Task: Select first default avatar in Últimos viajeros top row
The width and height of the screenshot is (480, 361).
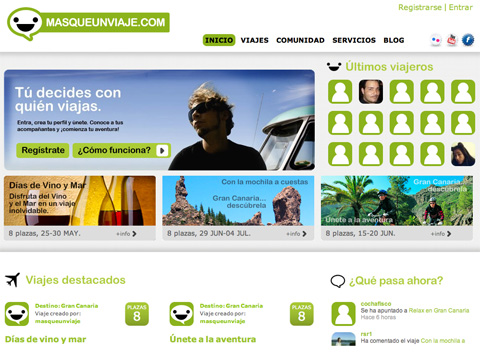Action: tap(340, 92)
